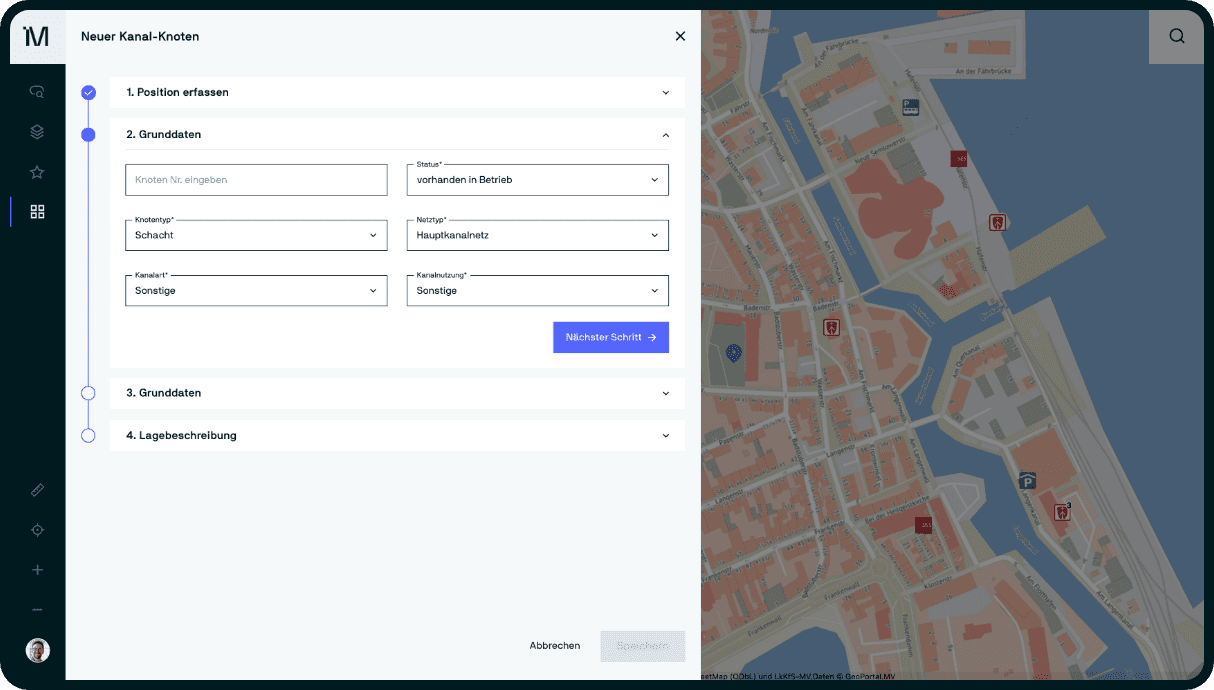This screenshot has width=1214, height=690.
Task: Close the Neuer Kanal-Knoten dialog
Action: (680, 36)
